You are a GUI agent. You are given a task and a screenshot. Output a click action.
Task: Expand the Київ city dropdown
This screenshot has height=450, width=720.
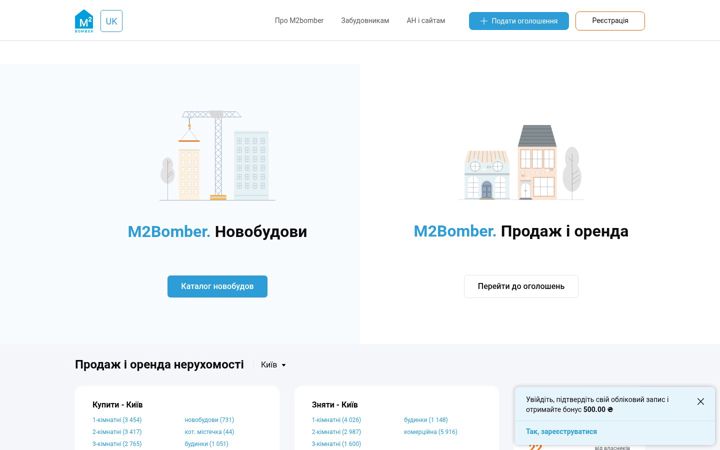[273, 365]
